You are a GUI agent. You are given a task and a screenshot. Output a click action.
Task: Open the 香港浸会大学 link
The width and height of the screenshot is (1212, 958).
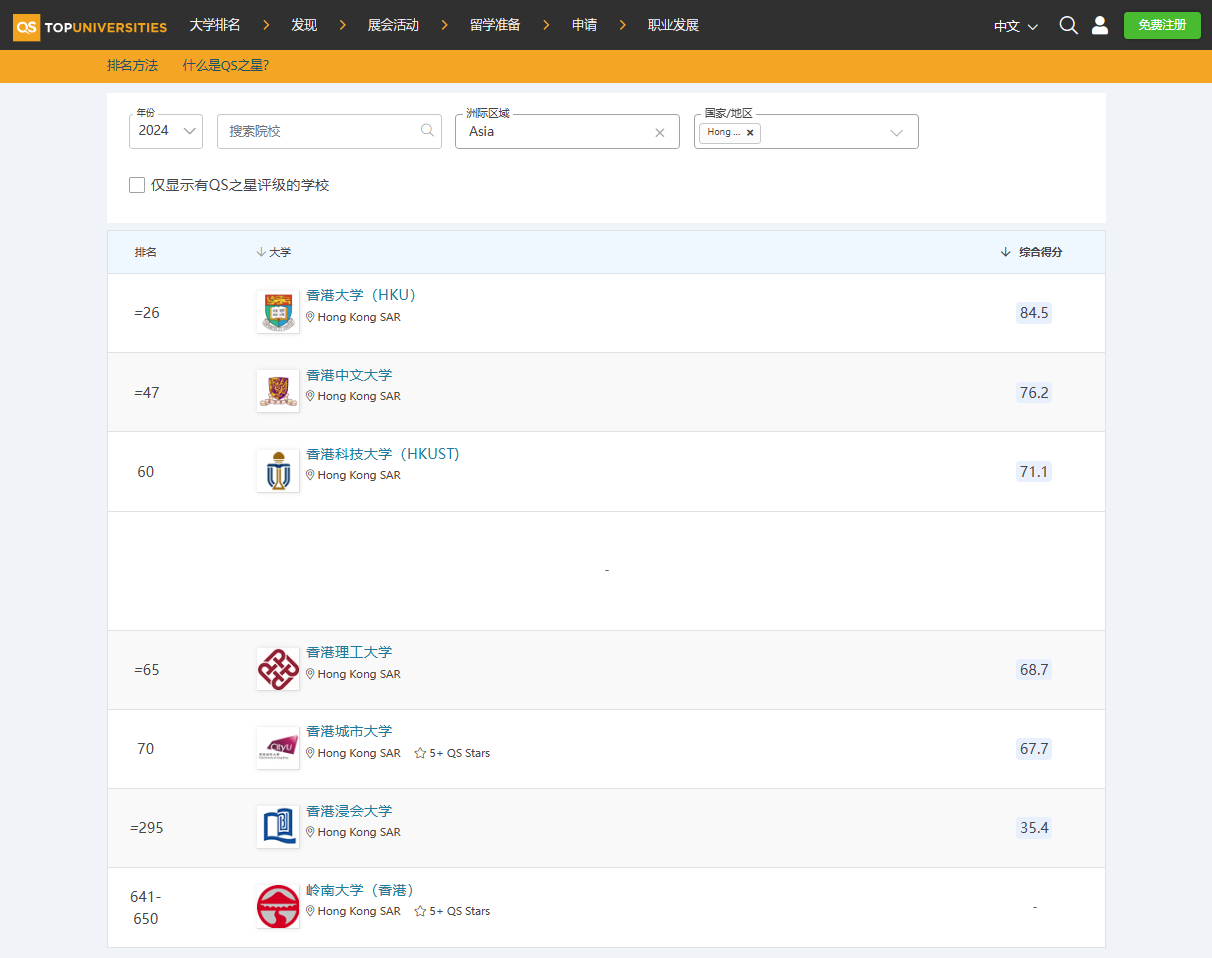pyautogui.click(x=349, y=811)
